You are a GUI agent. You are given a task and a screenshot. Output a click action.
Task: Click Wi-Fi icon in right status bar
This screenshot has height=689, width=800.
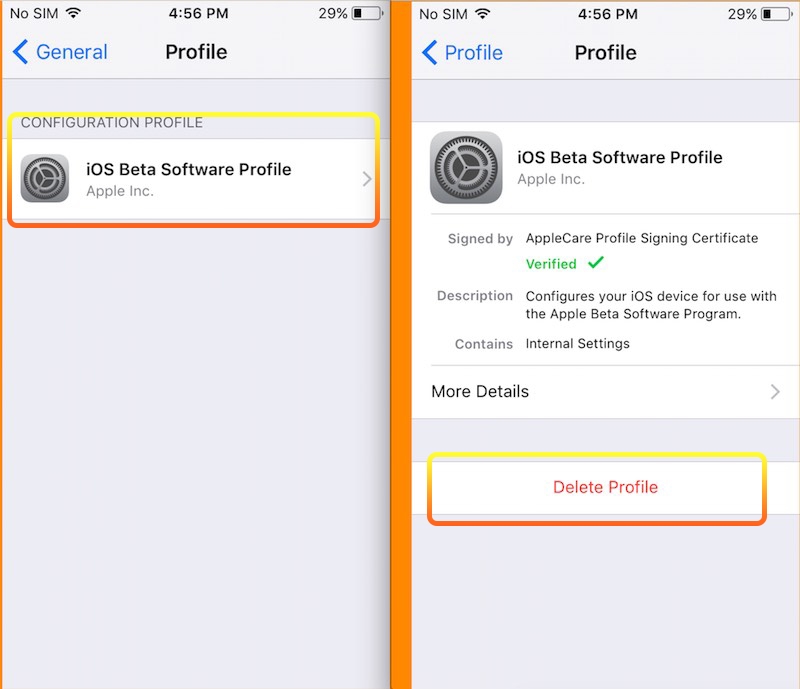coord(483,14)
